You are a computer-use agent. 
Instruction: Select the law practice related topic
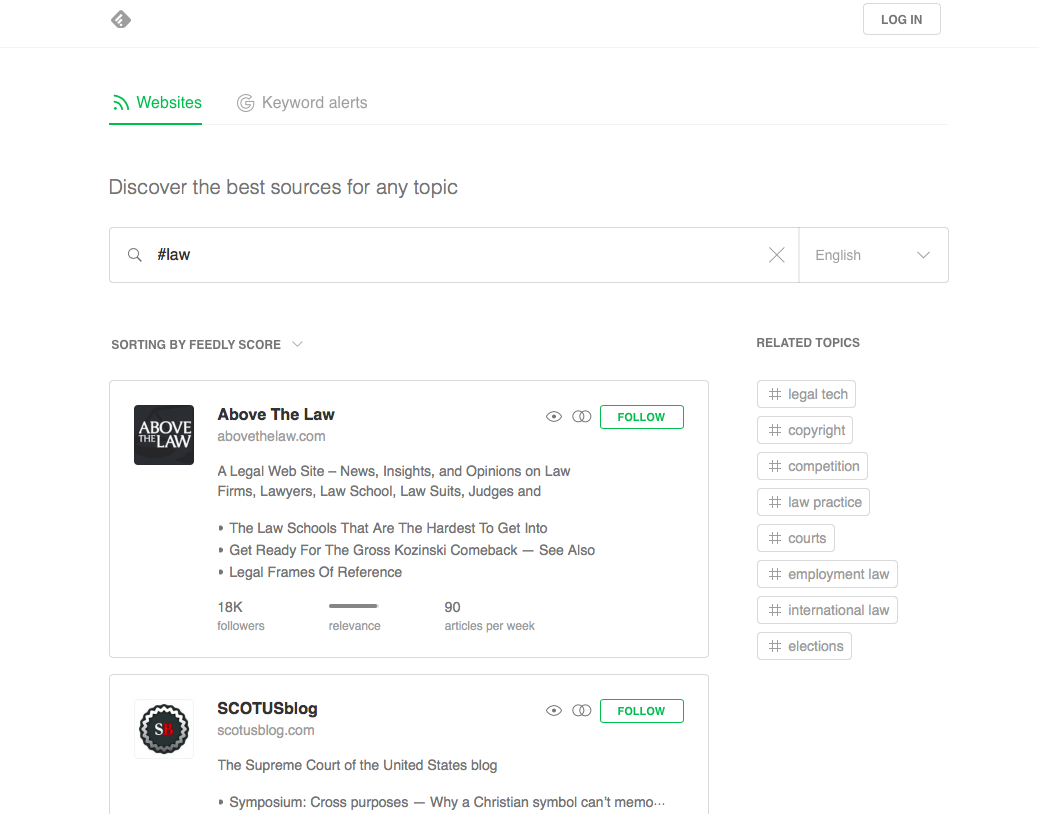pyautogui.click(x=813, y=502)
